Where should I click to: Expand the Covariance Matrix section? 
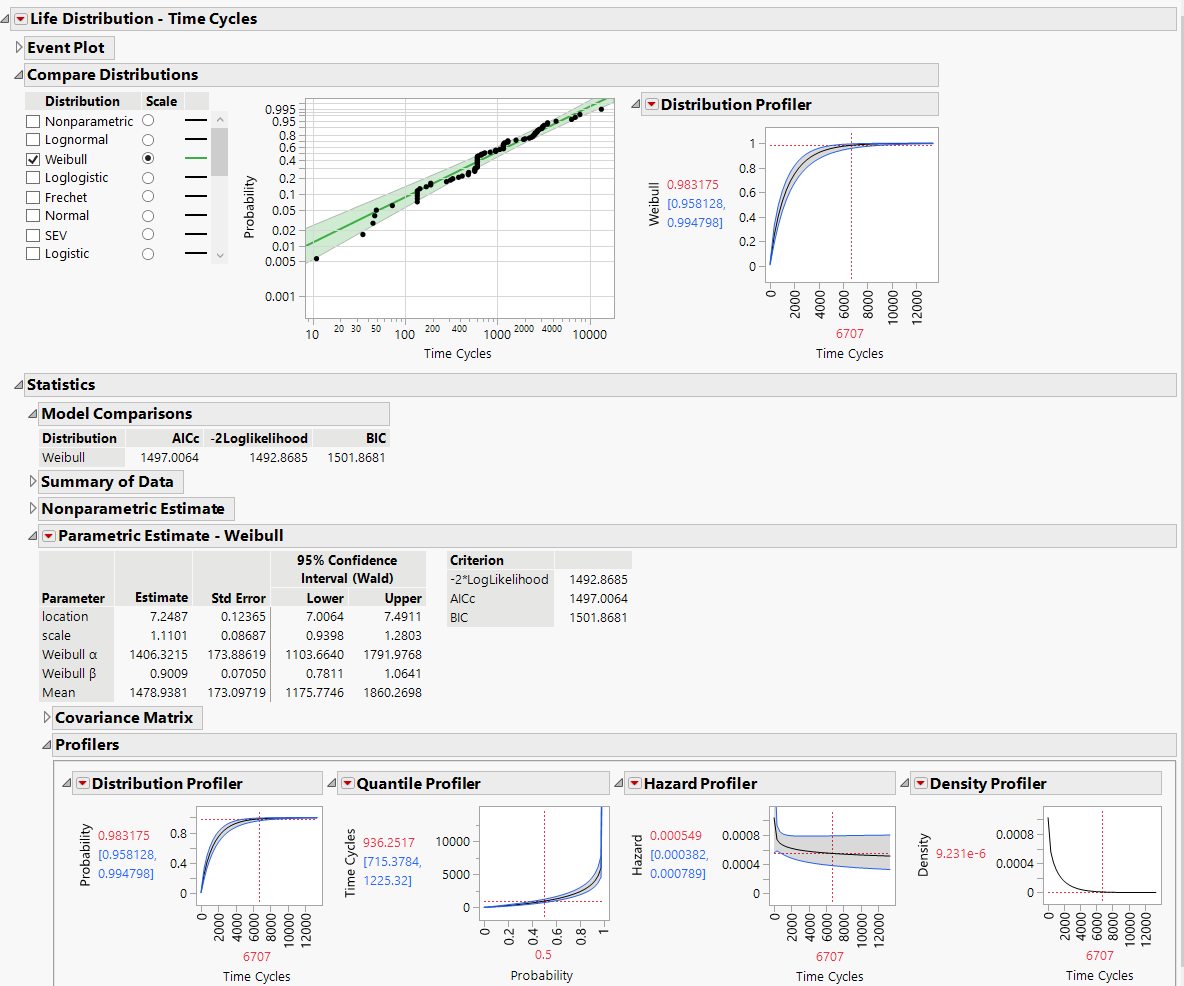click(46, 718)
